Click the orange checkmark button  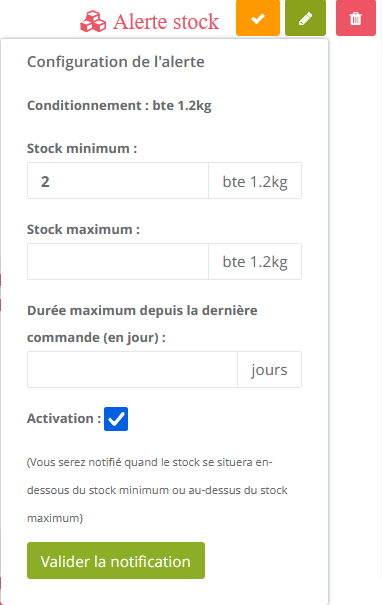(x=258, y=18)
